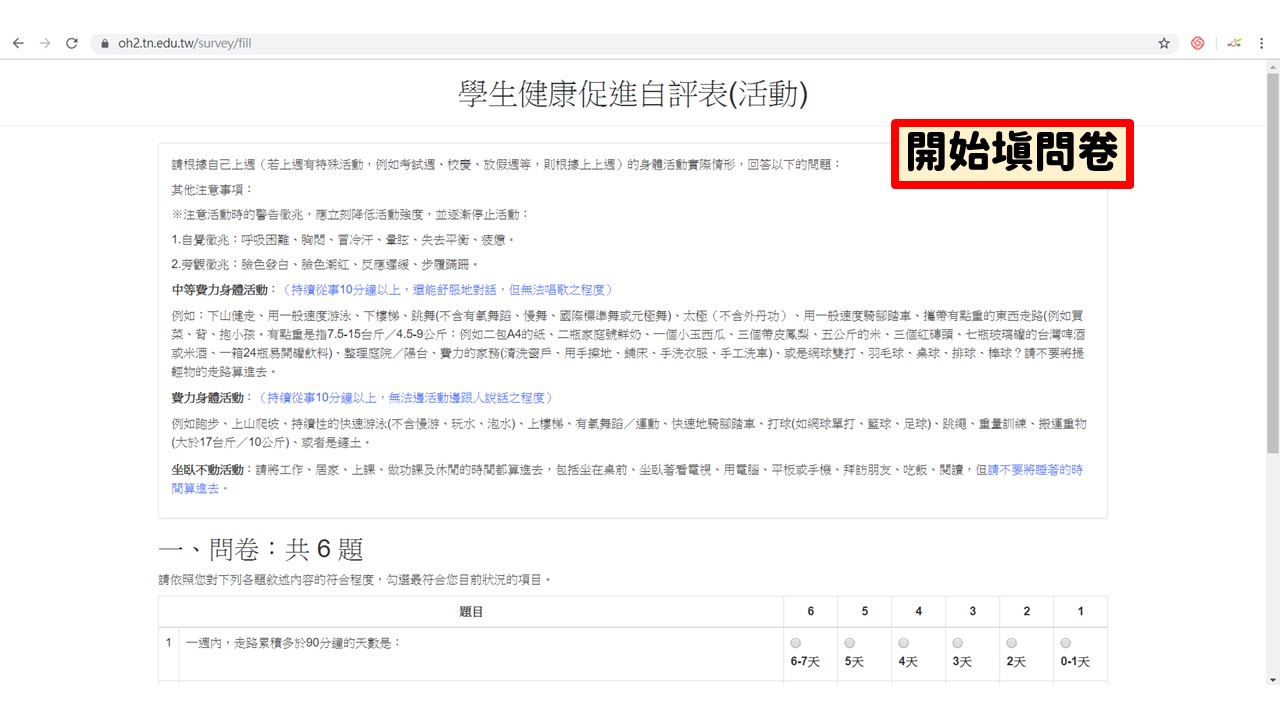Click the address bar showing oh2.tn.edu.tw/survey/fill
Screen dimensions: 1280x720
point(635,43)
